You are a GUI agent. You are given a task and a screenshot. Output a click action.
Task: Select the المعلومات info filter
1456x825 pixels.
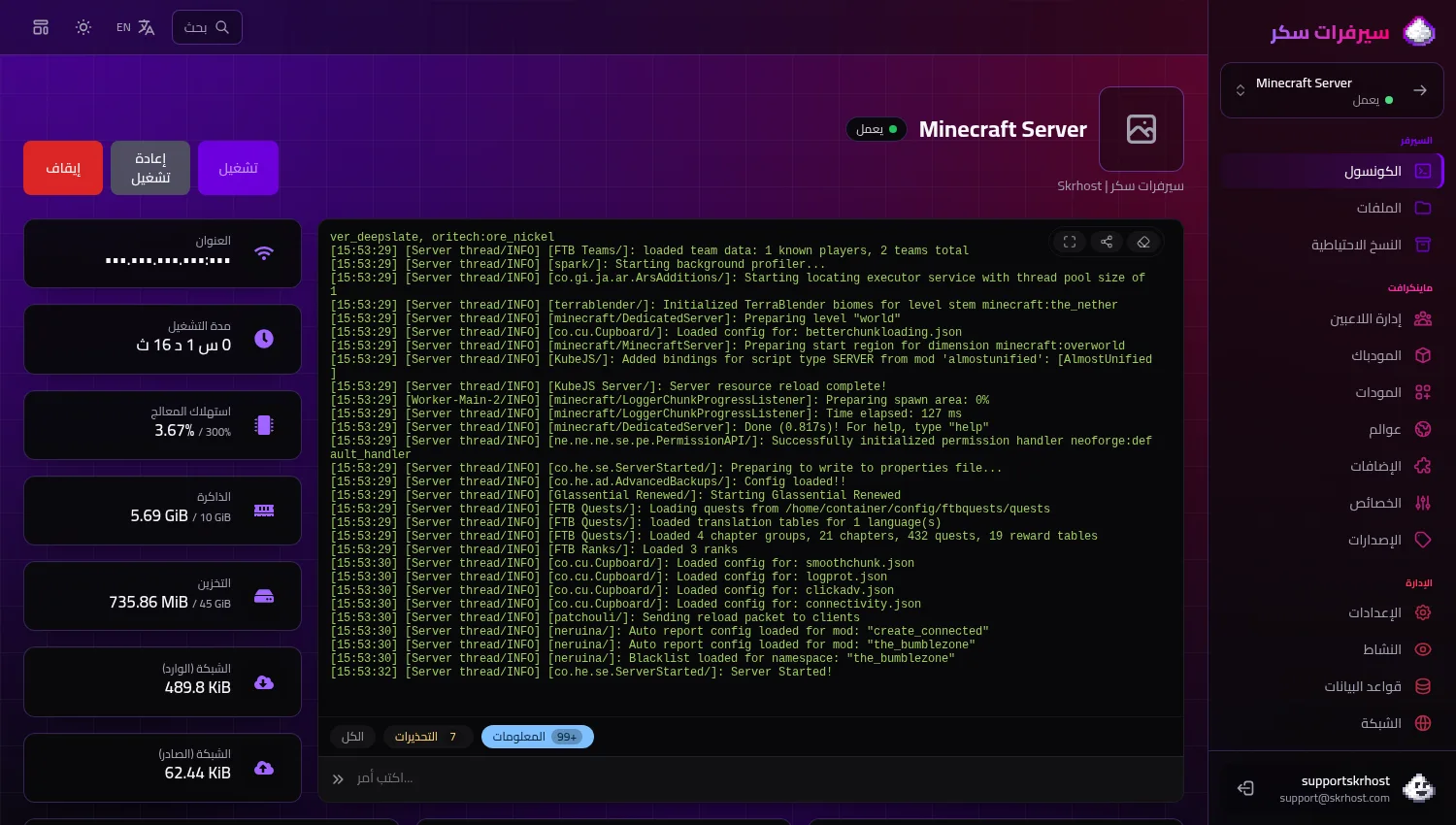click(x=537, y=737)
